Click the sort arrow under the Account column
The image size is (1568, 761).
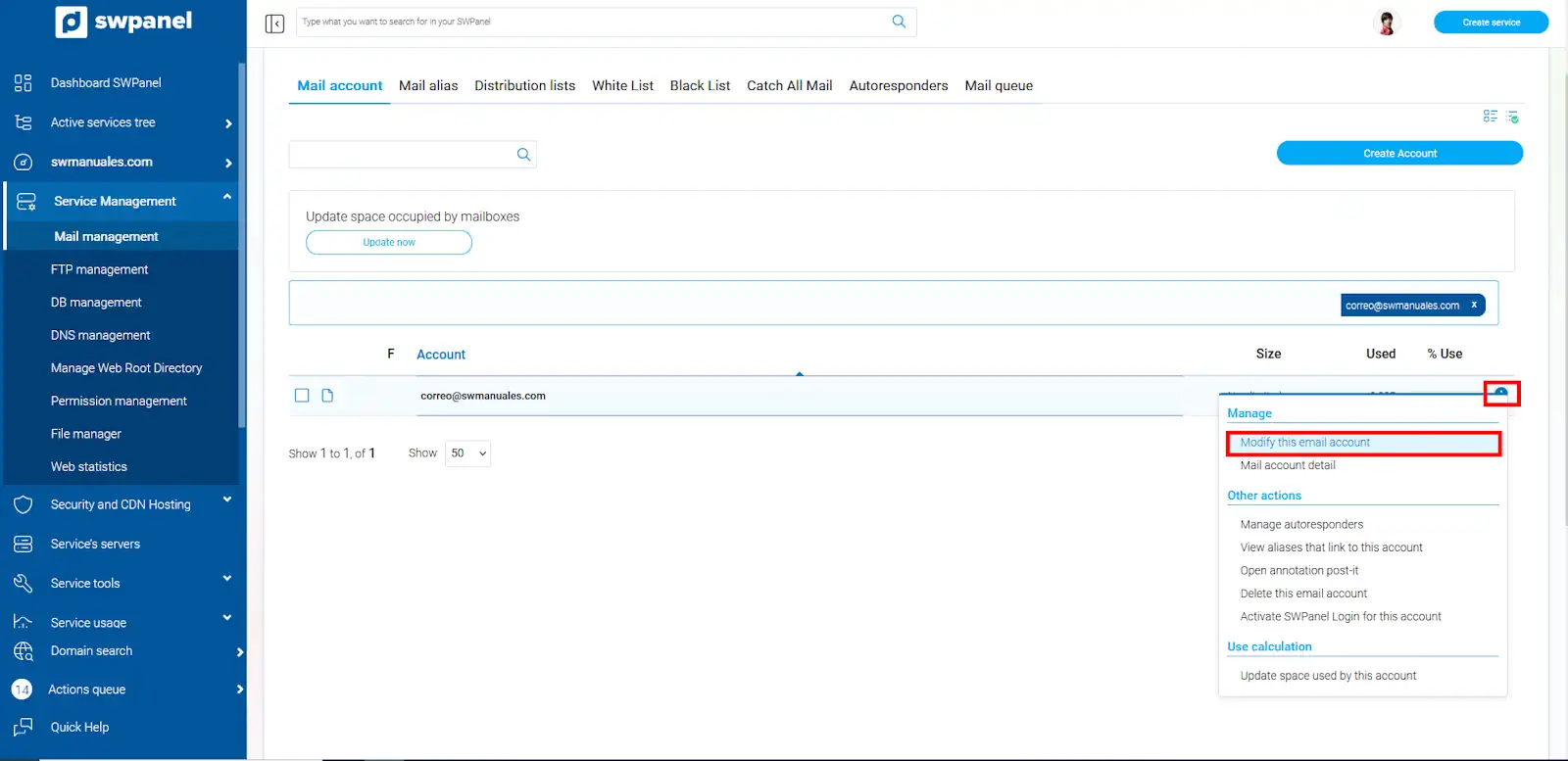800,373
